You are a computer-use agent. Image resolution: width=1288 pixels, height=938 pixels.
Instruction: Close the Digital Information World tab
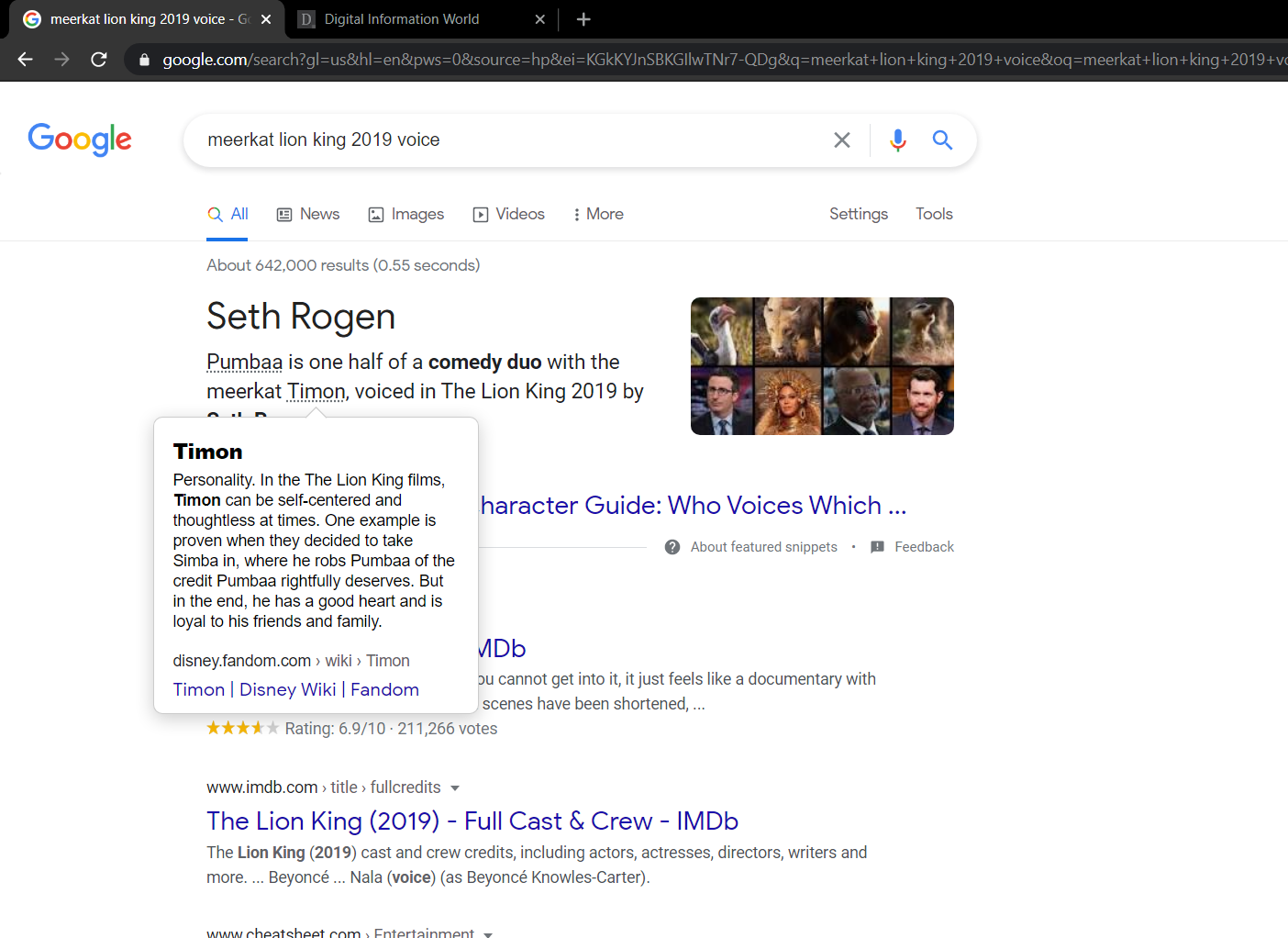[540, 19]
